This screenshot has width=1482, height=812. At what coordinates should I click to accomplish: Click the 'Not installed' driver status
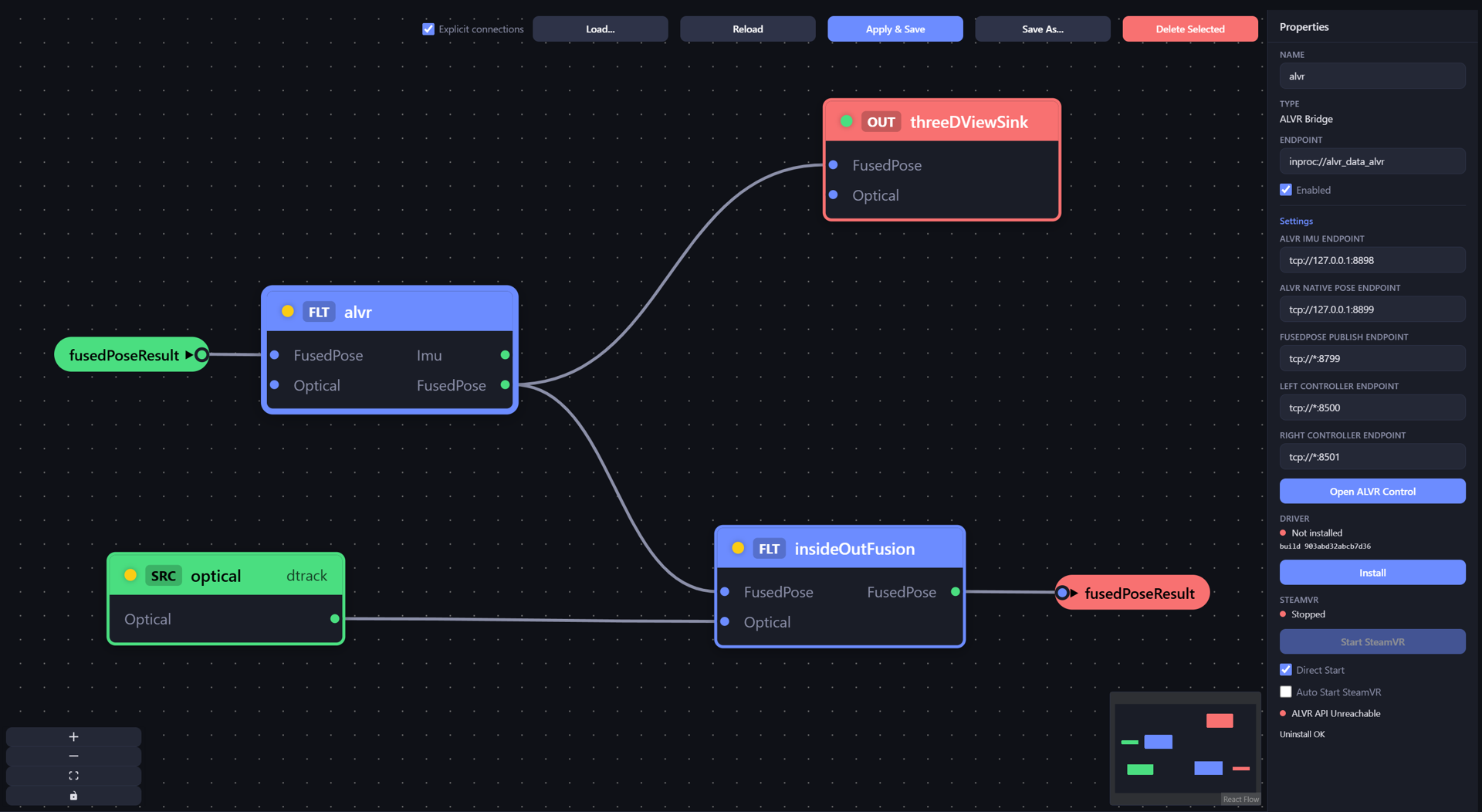(1317, 533)
